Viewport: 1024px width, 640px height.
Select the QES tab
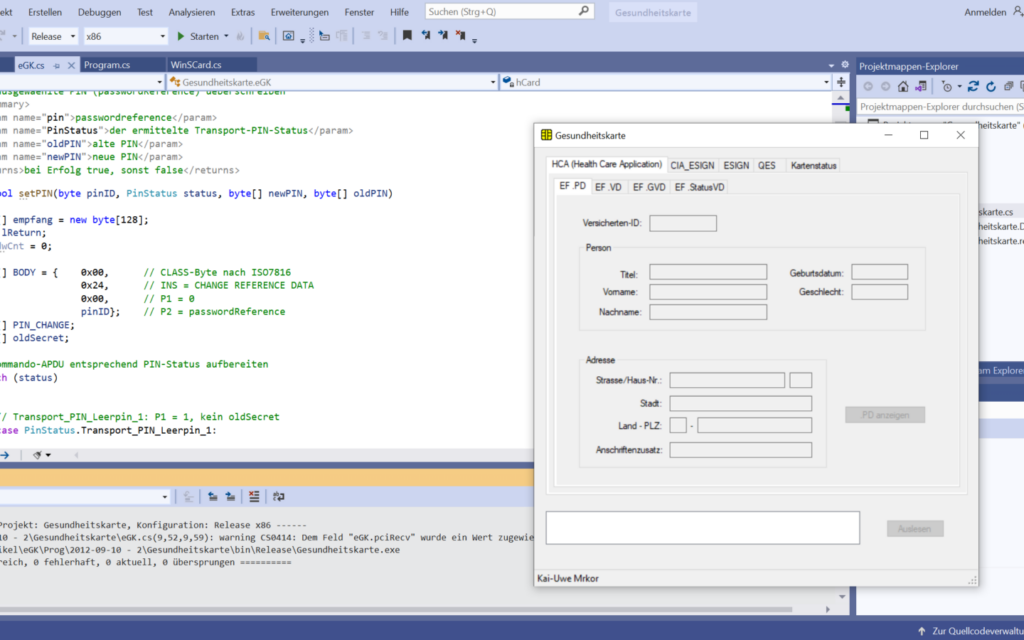tap(767, 165)
